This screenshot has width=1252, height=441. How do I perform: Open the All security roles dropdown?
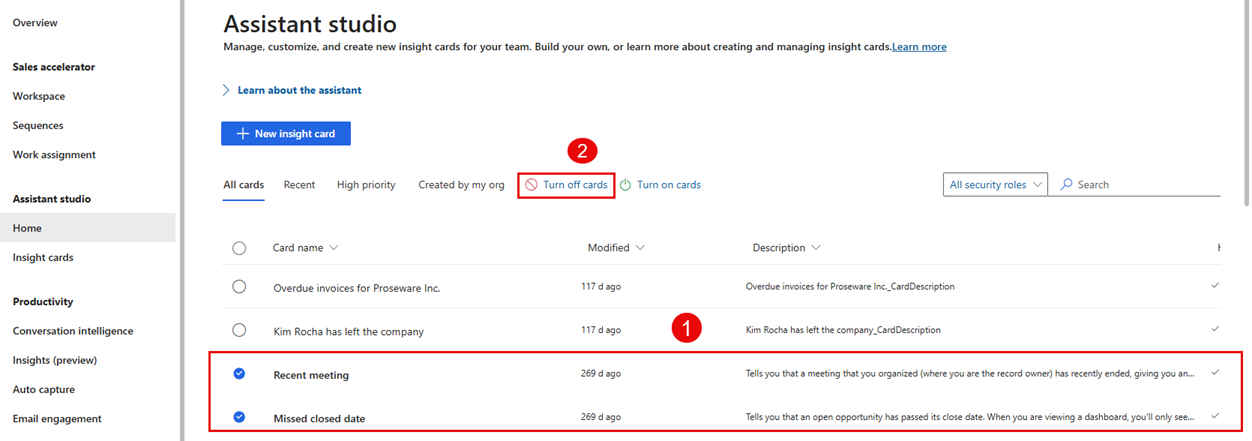(995, 185)
